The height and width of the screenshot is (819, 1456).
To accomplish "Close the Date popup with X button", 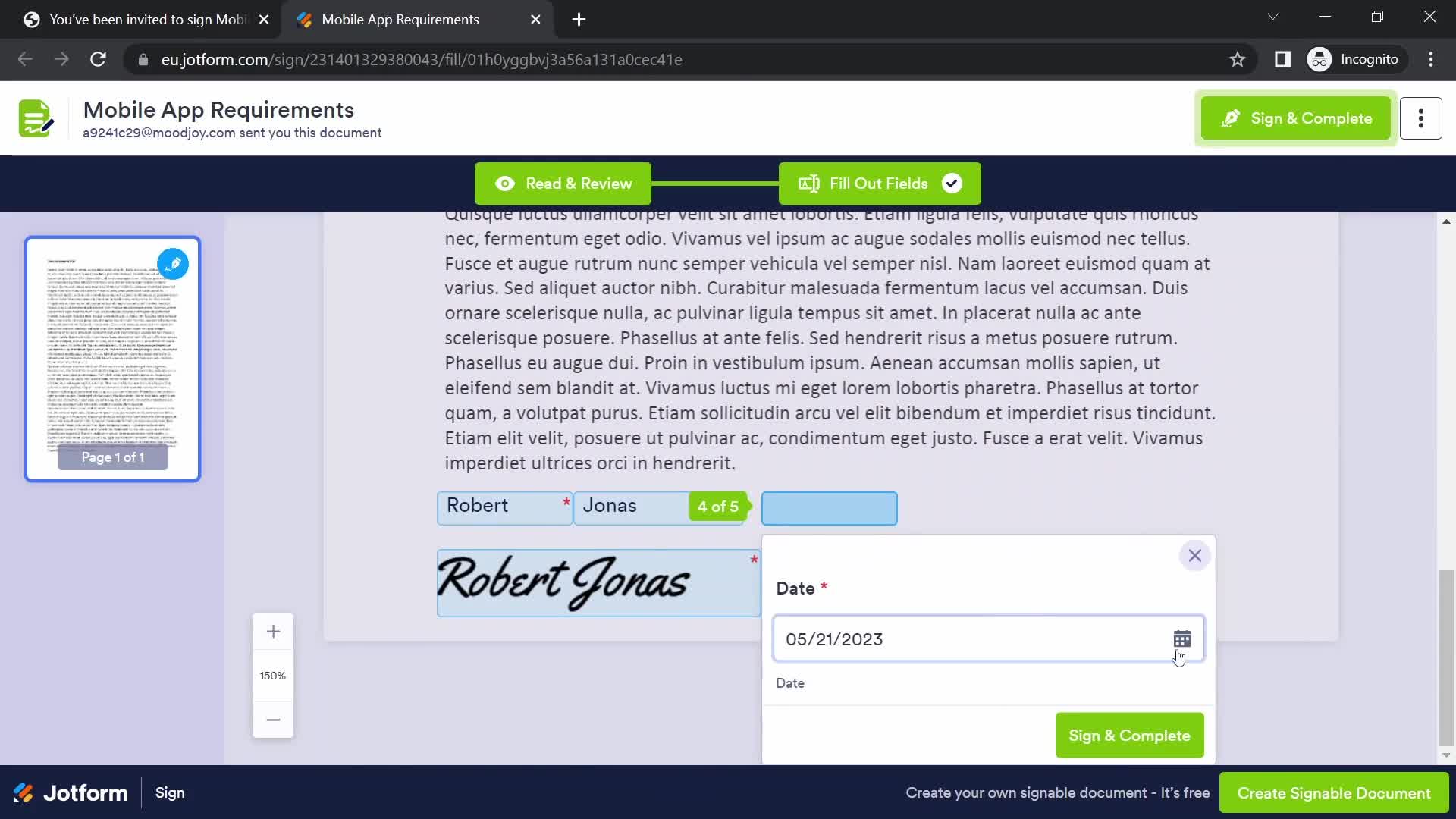I will [x=1194, y=556].
